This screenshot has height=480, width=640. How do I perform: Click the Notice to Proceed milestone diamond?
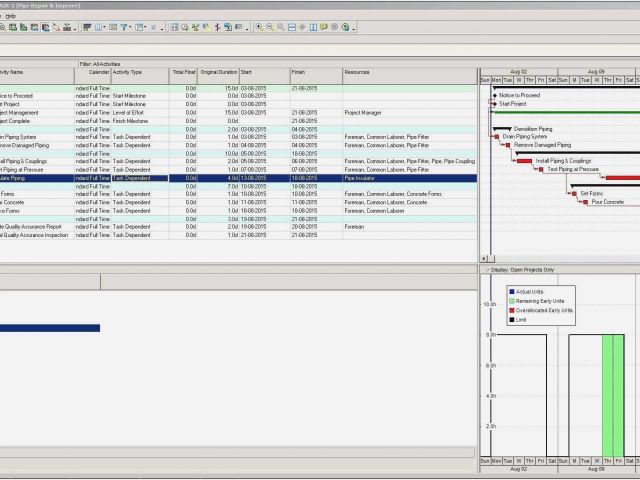[x=494, y=95]
